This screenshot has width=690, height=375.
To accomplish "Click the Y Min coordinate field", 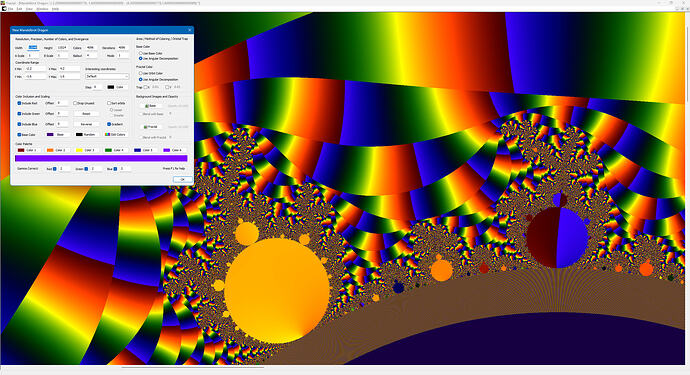I will click(36, 77).
